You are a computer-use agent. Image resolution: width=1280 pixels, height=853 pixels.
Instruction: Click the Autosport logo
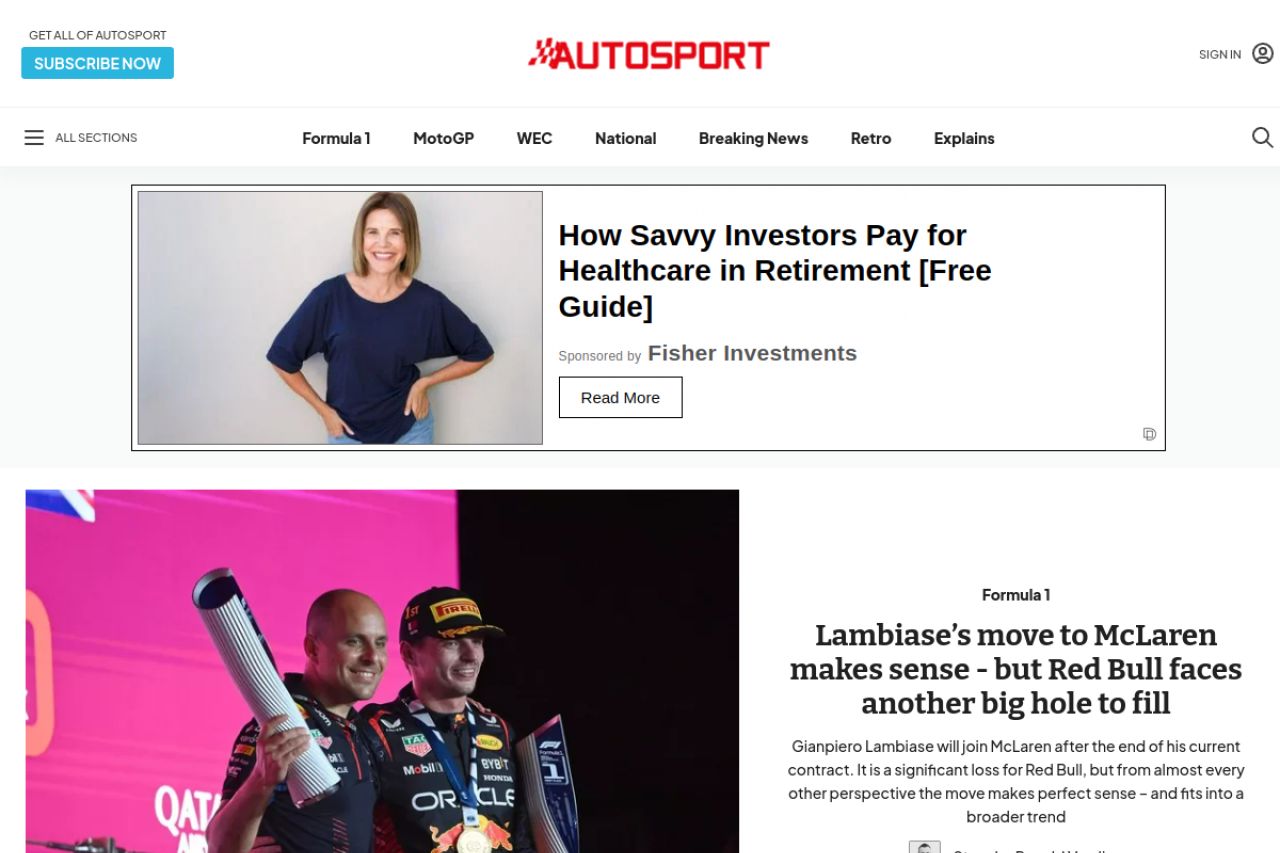[649, 54]
